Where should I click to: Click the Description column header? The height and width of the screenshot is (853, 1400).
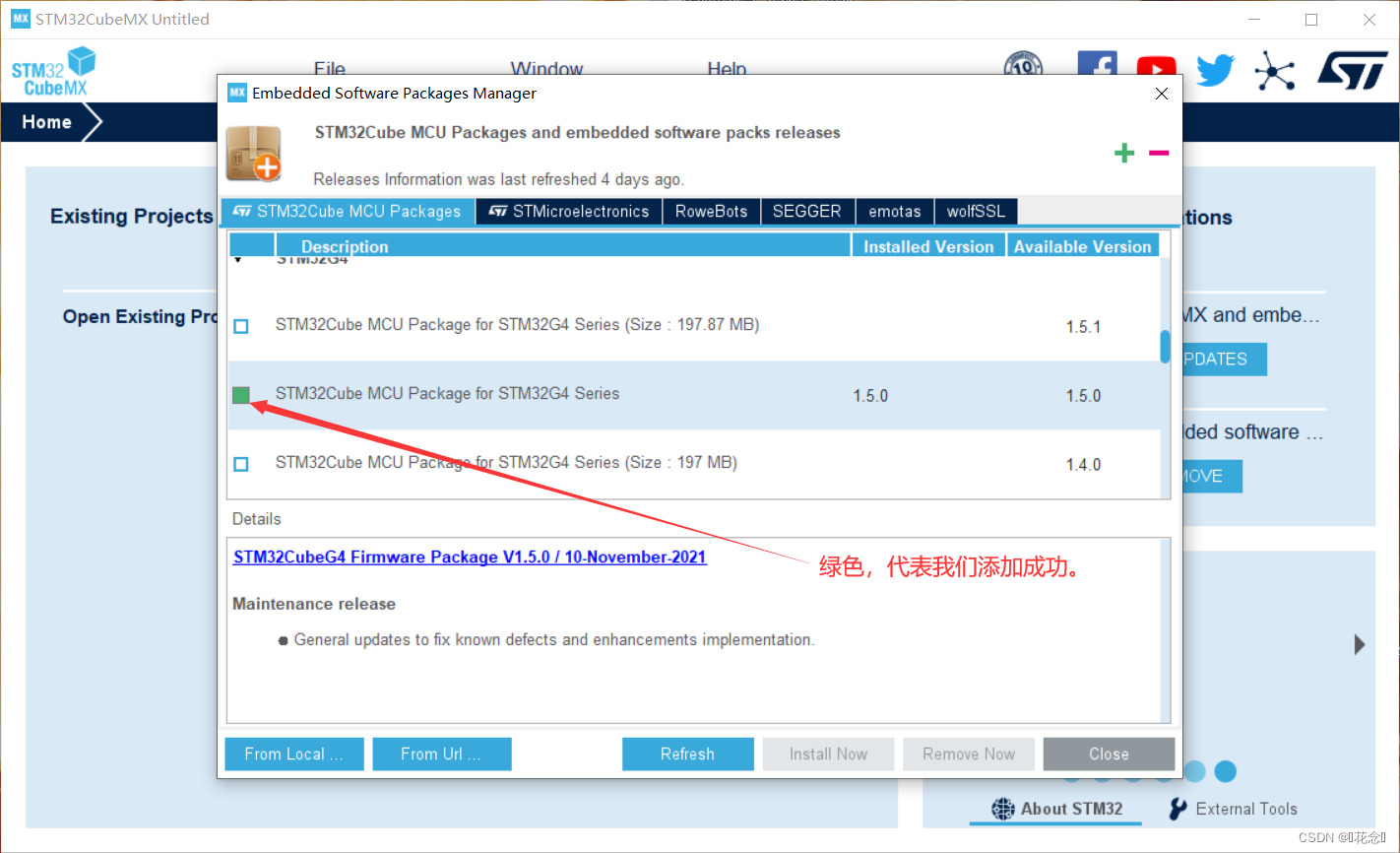563,246
